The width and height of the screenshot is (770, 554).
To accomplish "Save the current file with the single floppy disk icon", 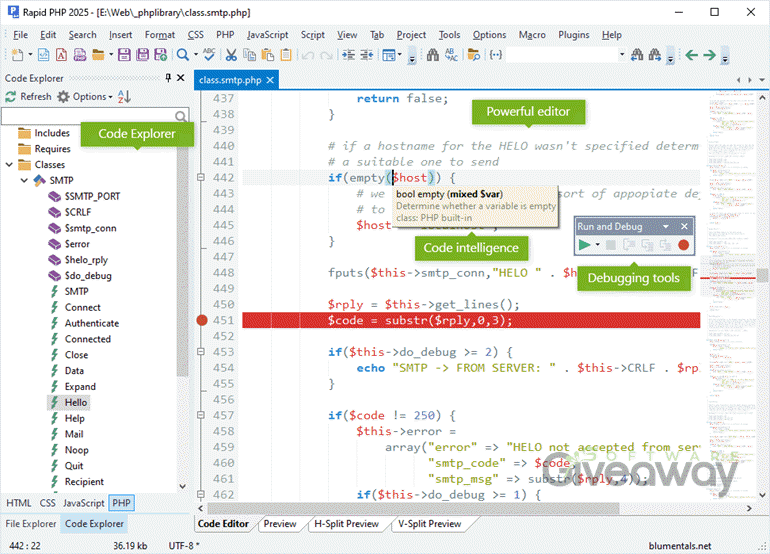I will point(124,55).
